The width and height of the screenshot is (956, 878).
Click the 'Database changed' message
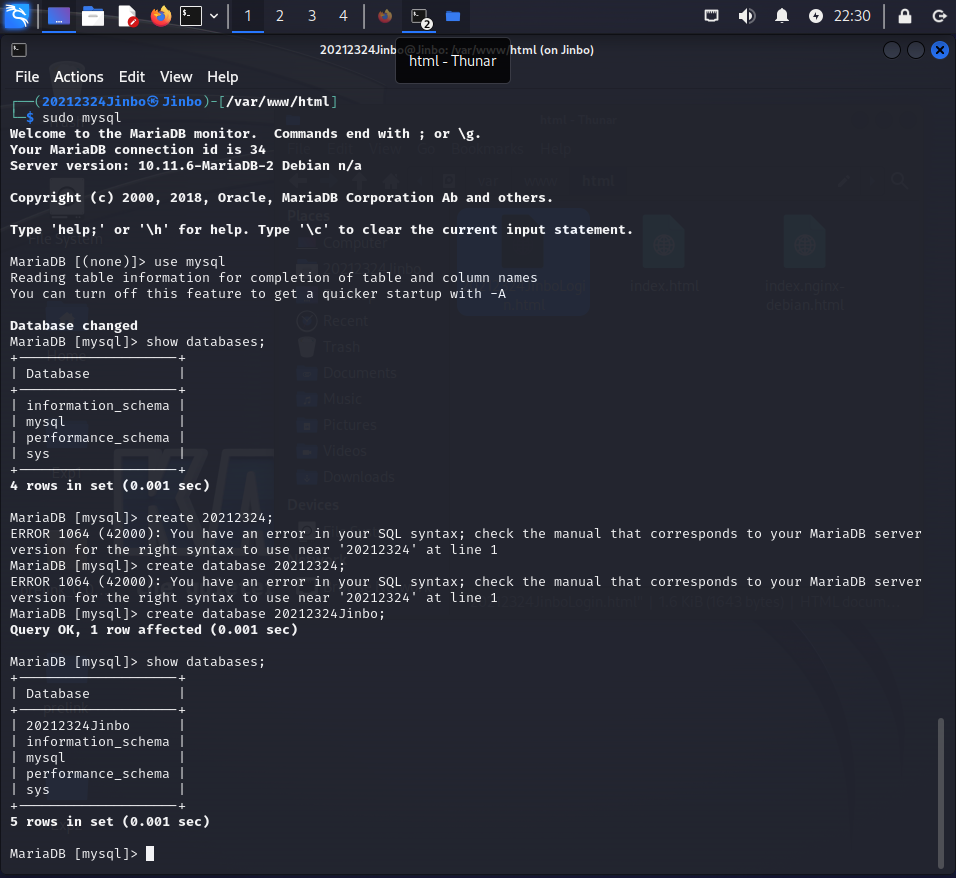[x=74, y=326]
